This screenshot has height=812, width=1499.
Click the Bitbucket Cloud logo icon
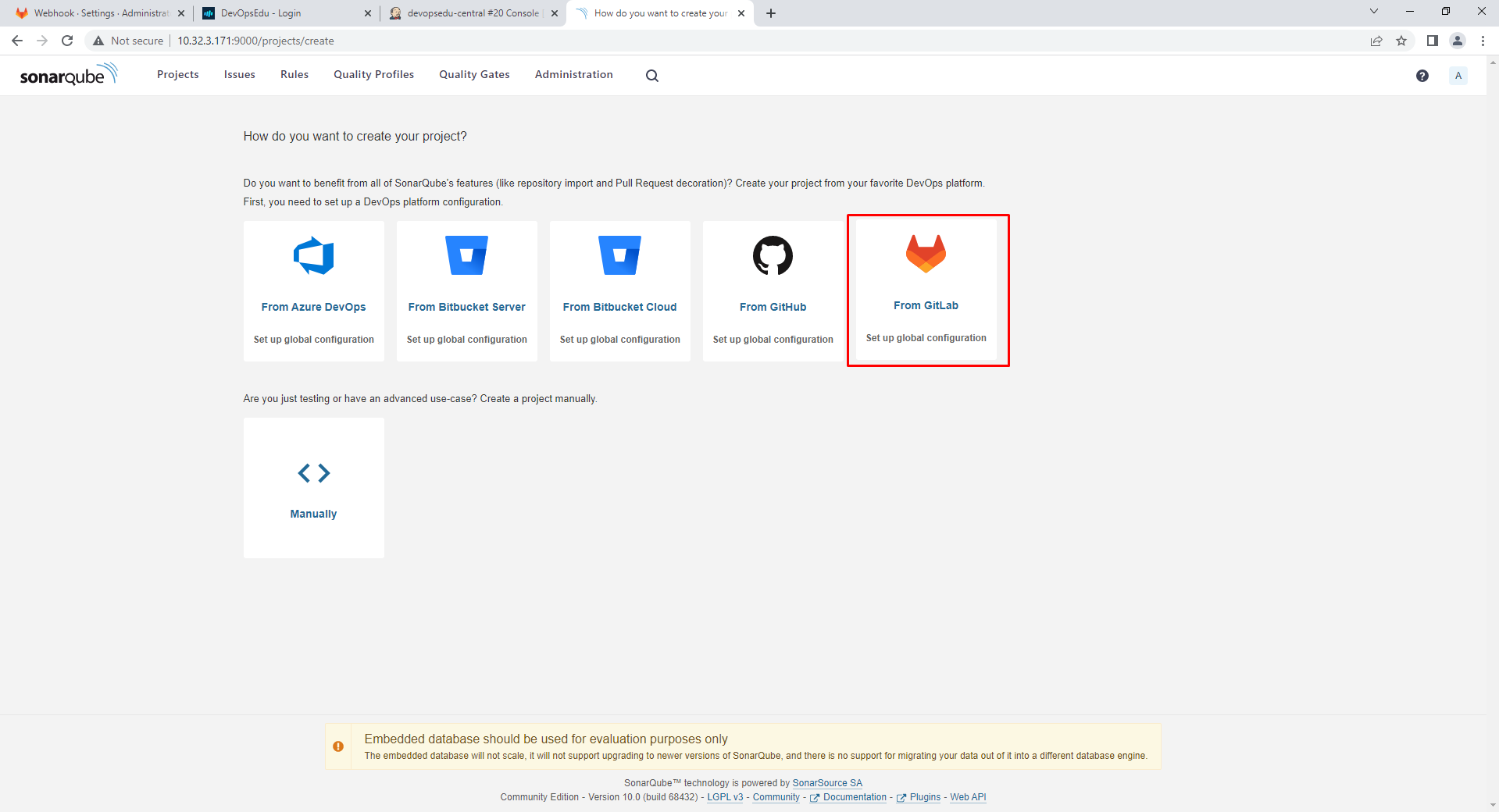point(620,255)
